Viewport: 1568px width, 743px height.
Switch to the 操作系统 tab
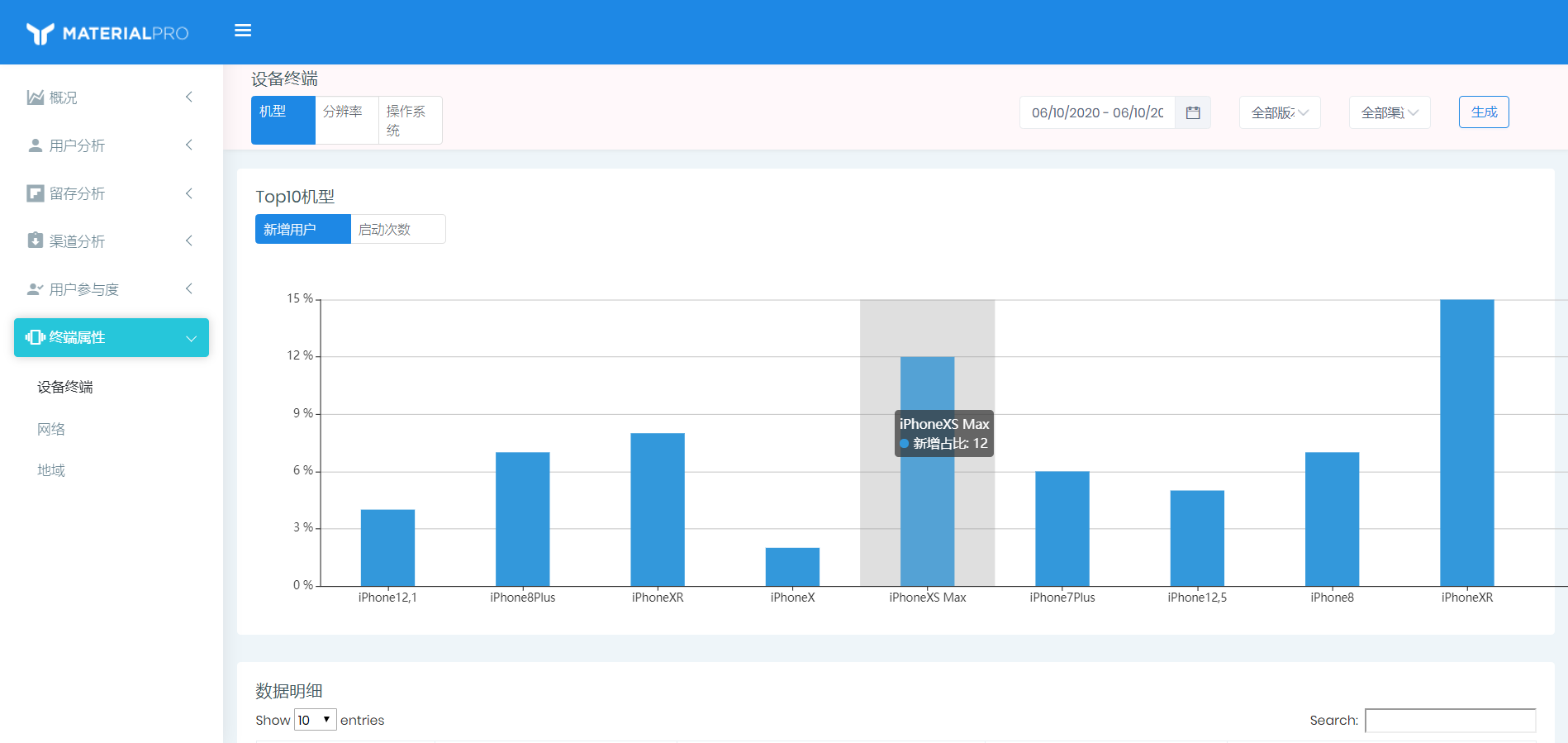click(x=411, y=120)
